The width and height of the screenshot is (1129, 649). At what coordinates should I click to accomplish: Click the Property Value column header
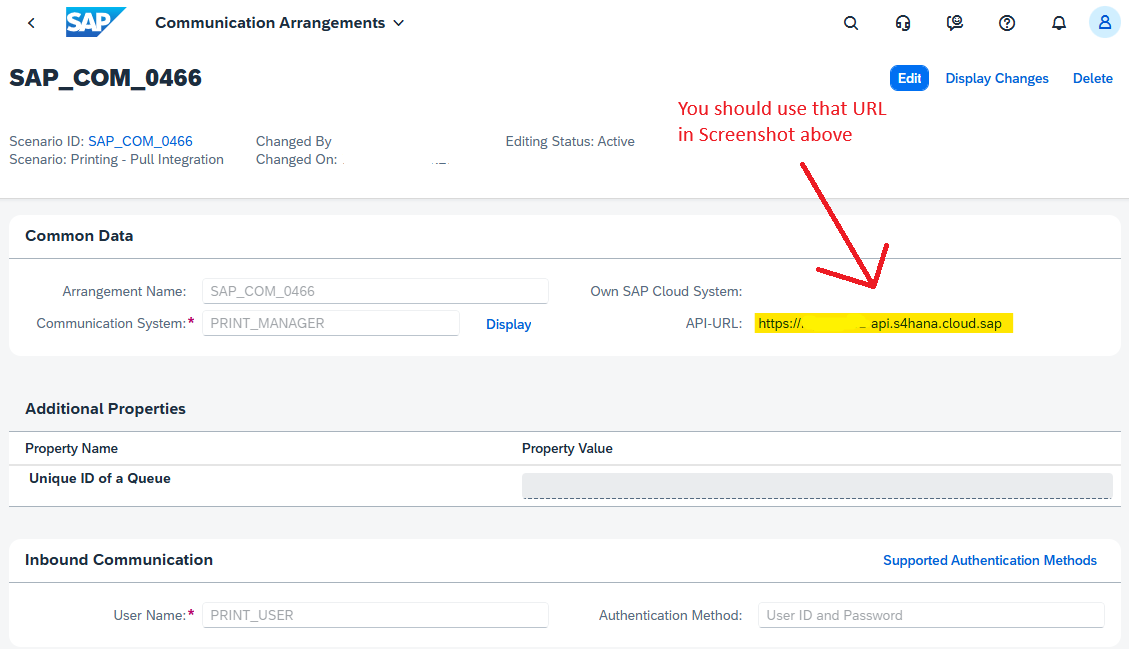[567, 449]
